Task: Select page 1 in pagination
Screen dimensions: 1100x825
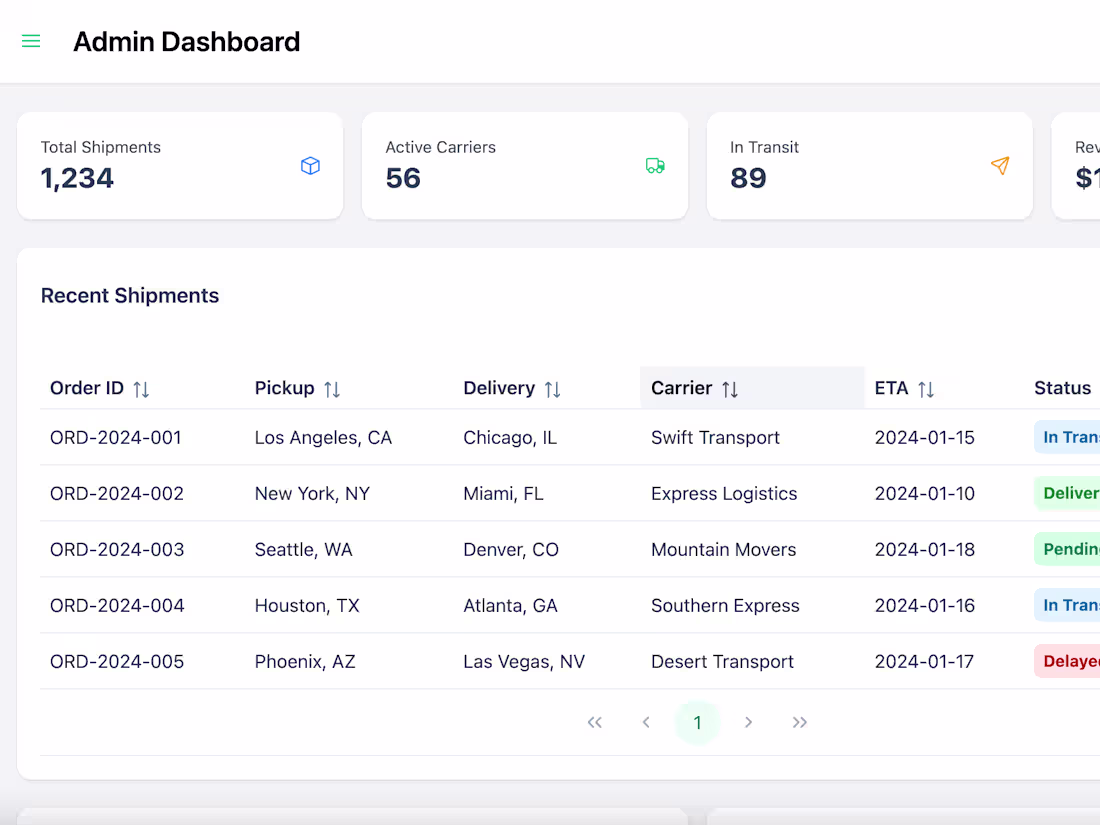Action: point(697,722)
